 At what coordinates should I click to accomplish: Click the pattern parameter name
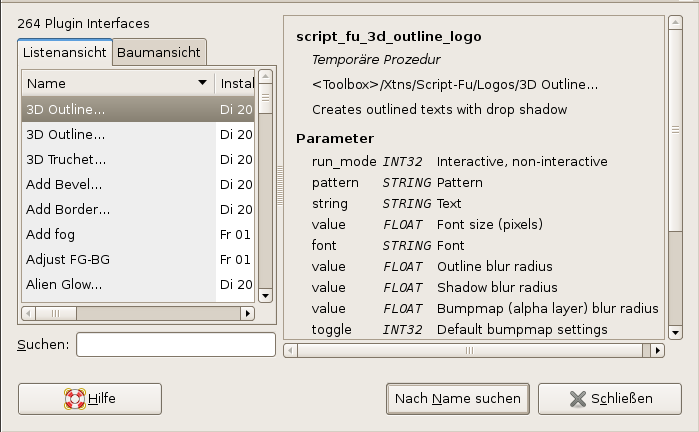pyautogui.click(x=335, y=183)
